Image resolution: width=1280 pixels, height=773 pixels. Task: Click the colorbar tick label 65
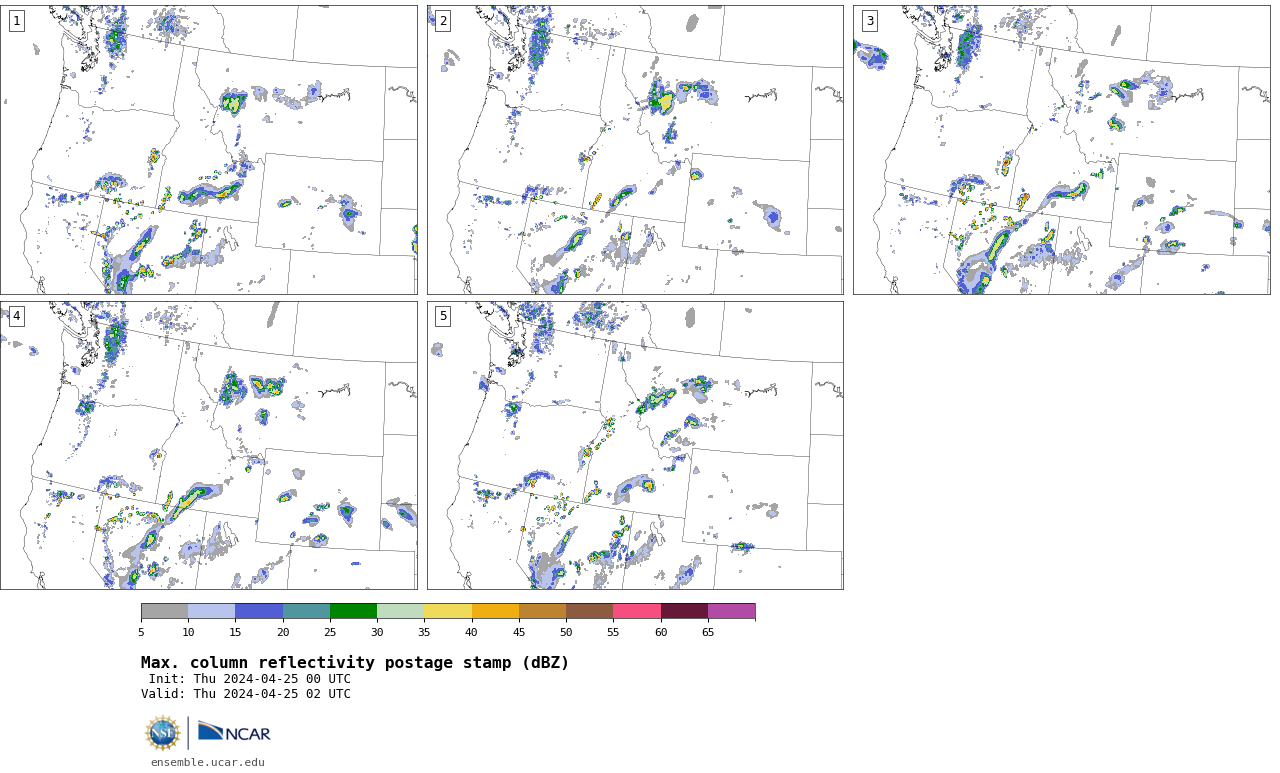(x=708, y=632)
